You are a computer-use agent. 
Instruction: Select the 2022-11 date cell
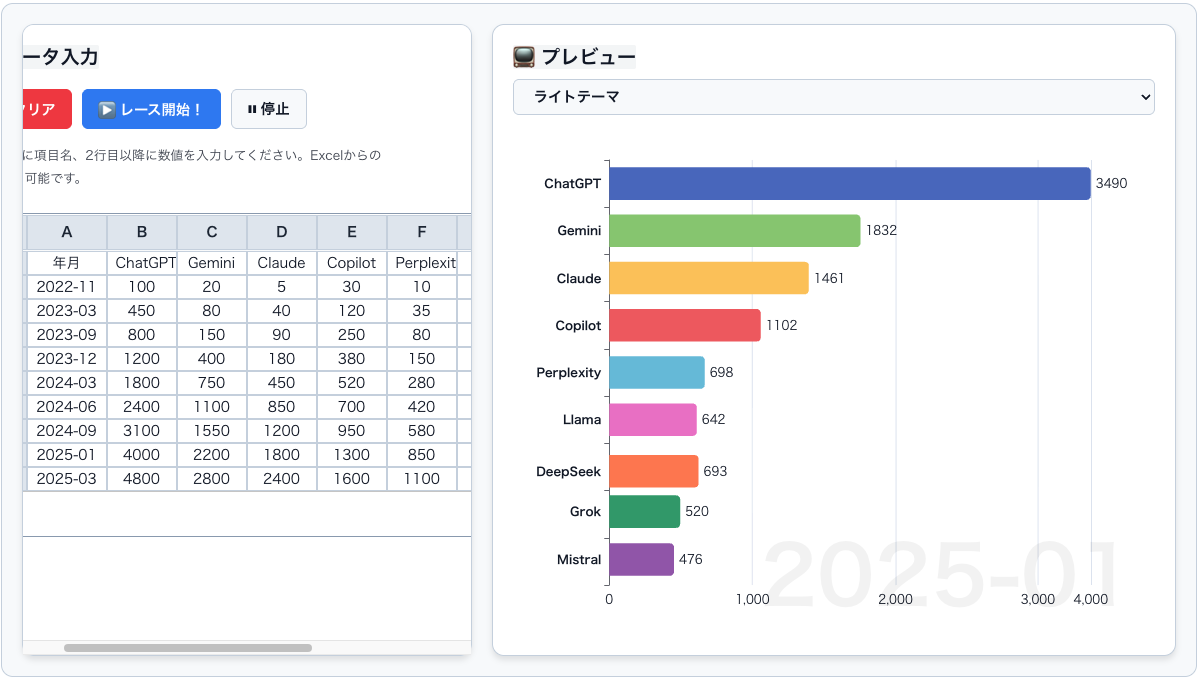[x=67, y=287]
